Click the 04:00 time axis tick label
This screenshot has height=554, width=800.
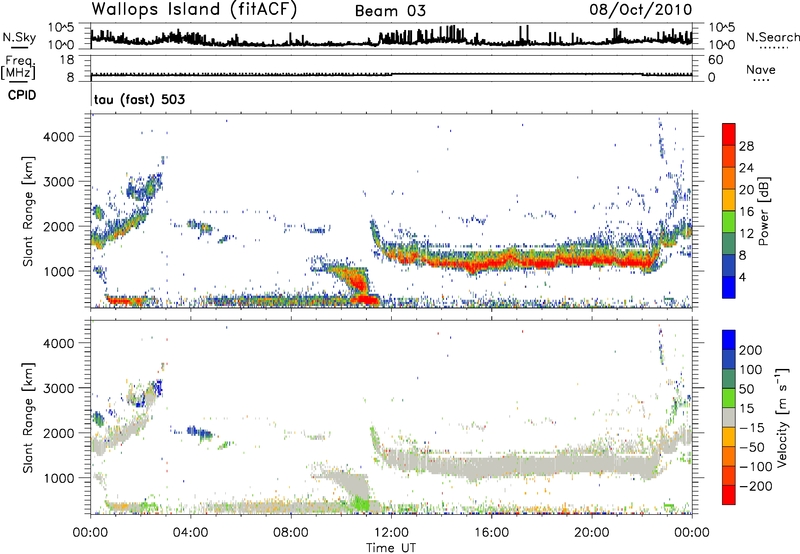point(190,533)
